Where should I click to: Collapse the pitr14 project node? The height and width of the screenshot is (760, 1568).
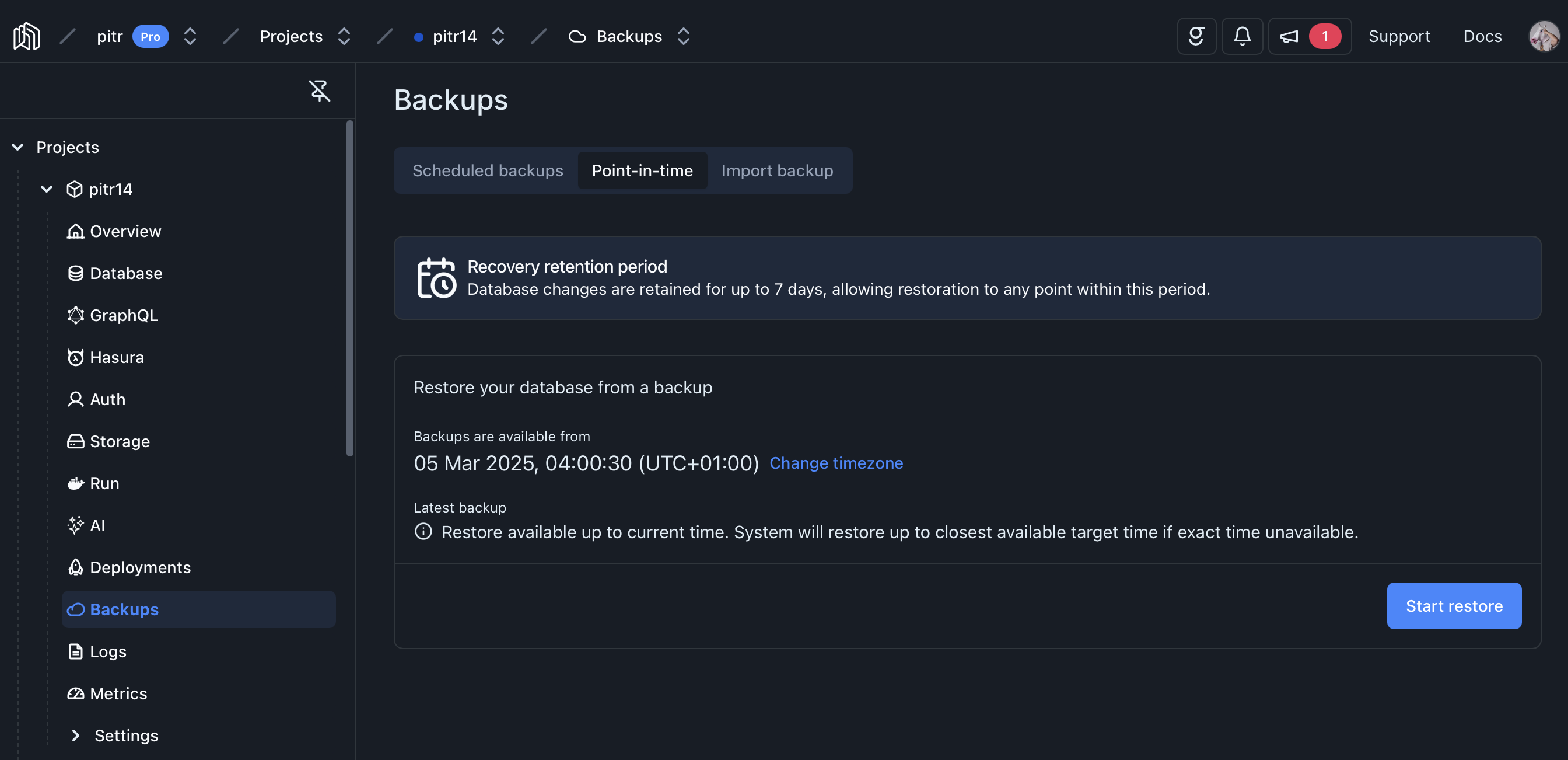point(46,189)
